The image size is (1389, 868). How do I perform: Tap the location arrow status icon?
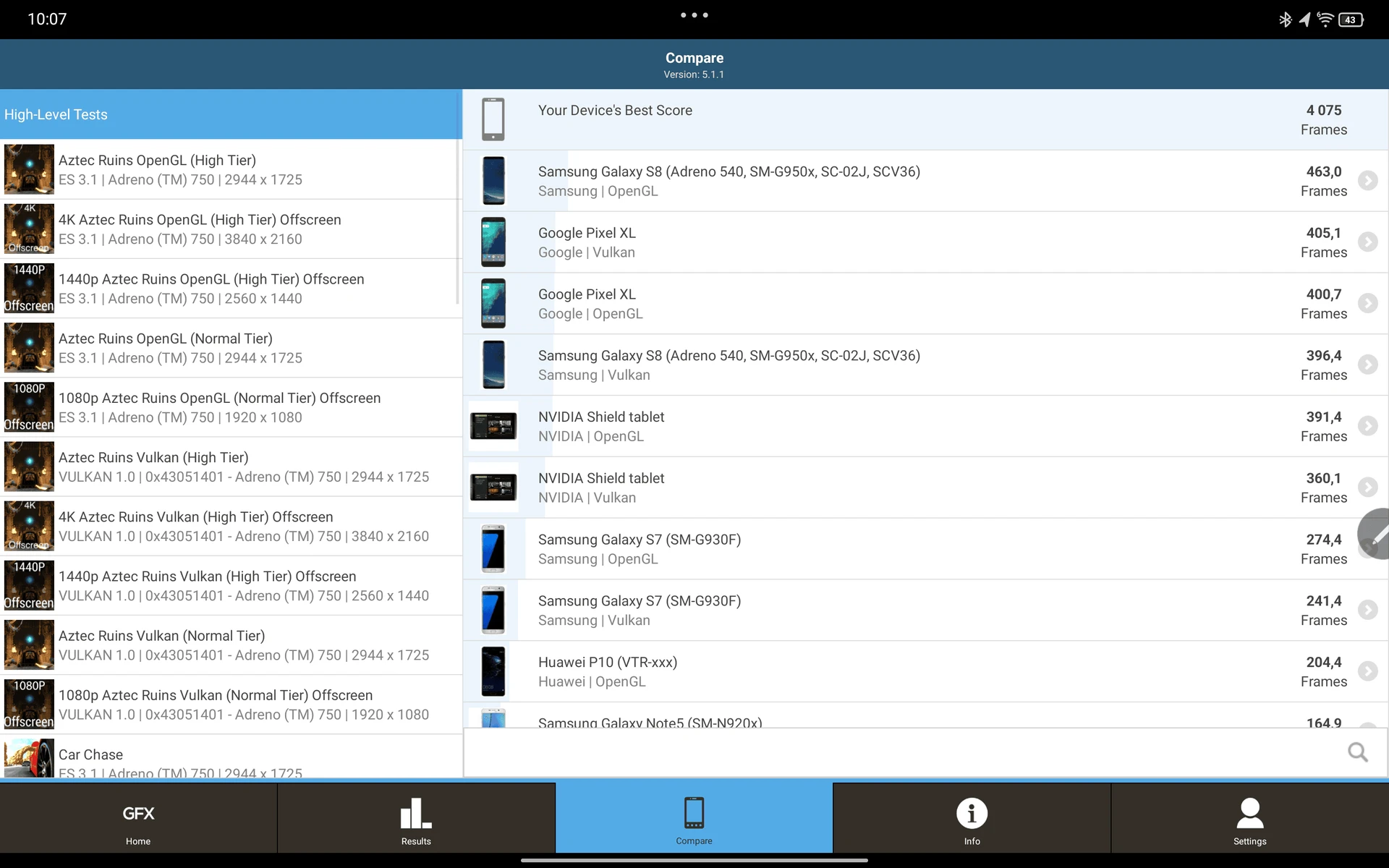[x=1304, y=20]
